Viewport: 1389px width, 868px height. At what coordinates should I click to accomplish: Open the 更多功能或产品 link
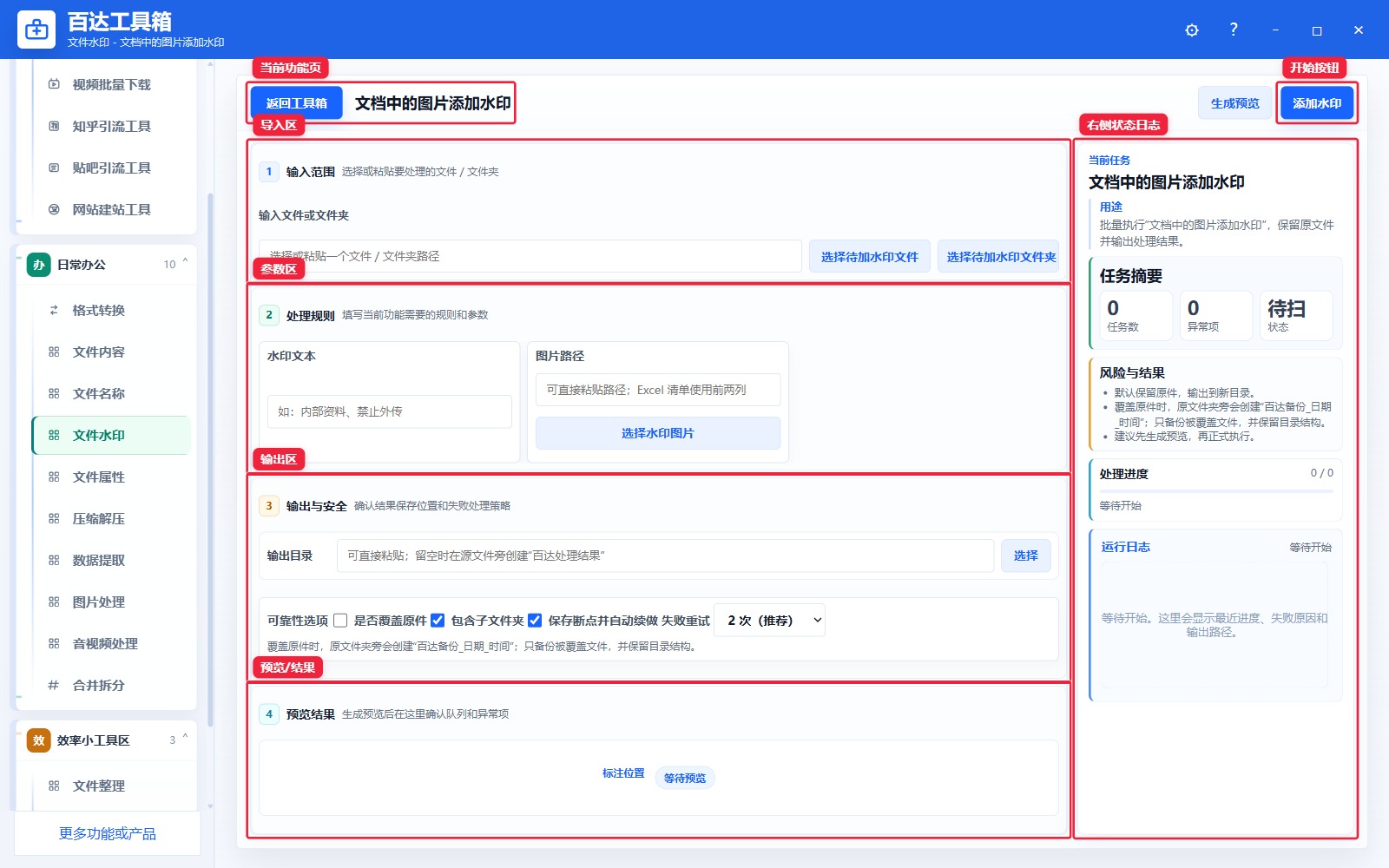point(108,833)
